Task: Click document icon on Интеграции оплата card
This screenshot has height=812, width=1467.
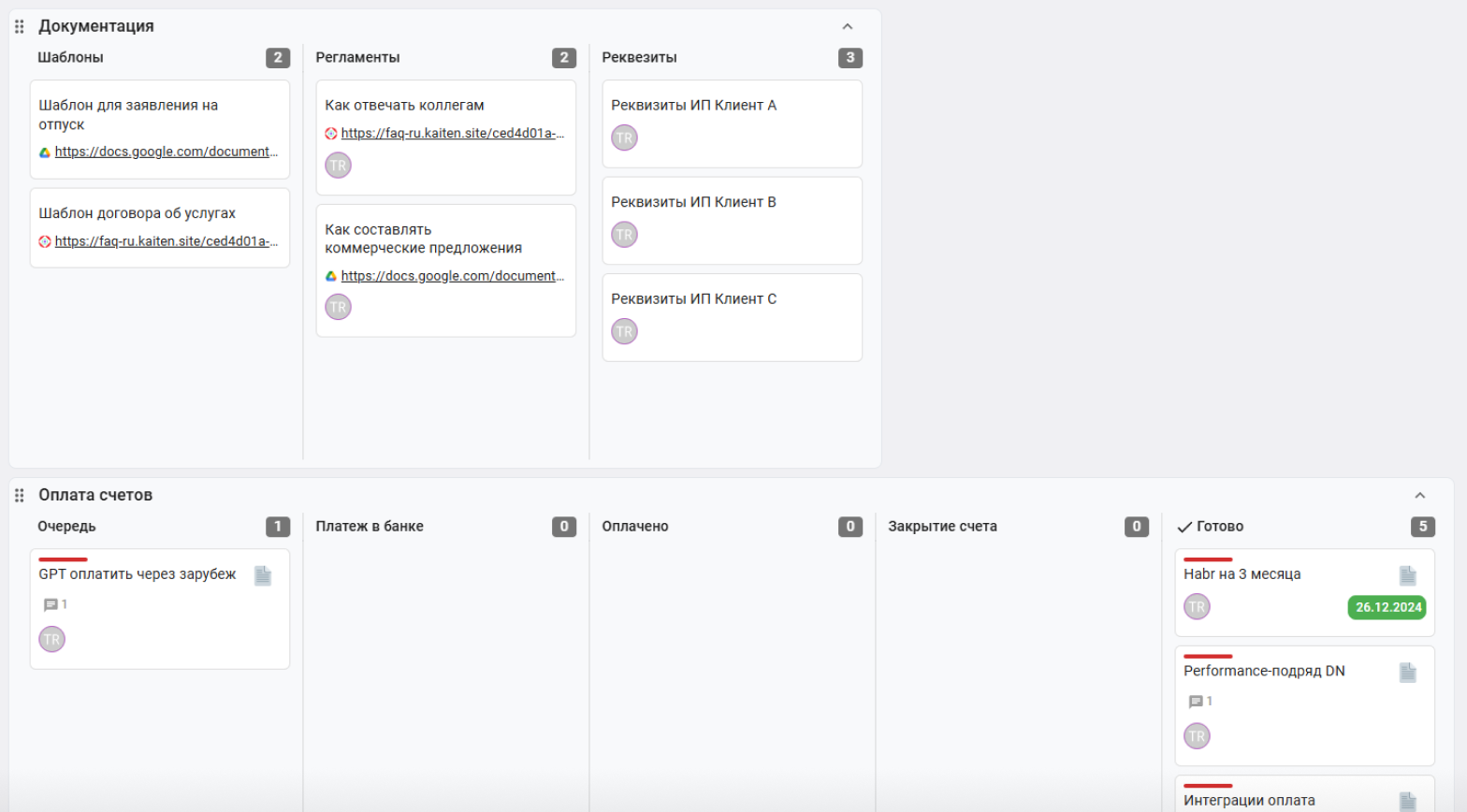Action: (x=1408, y=801)
